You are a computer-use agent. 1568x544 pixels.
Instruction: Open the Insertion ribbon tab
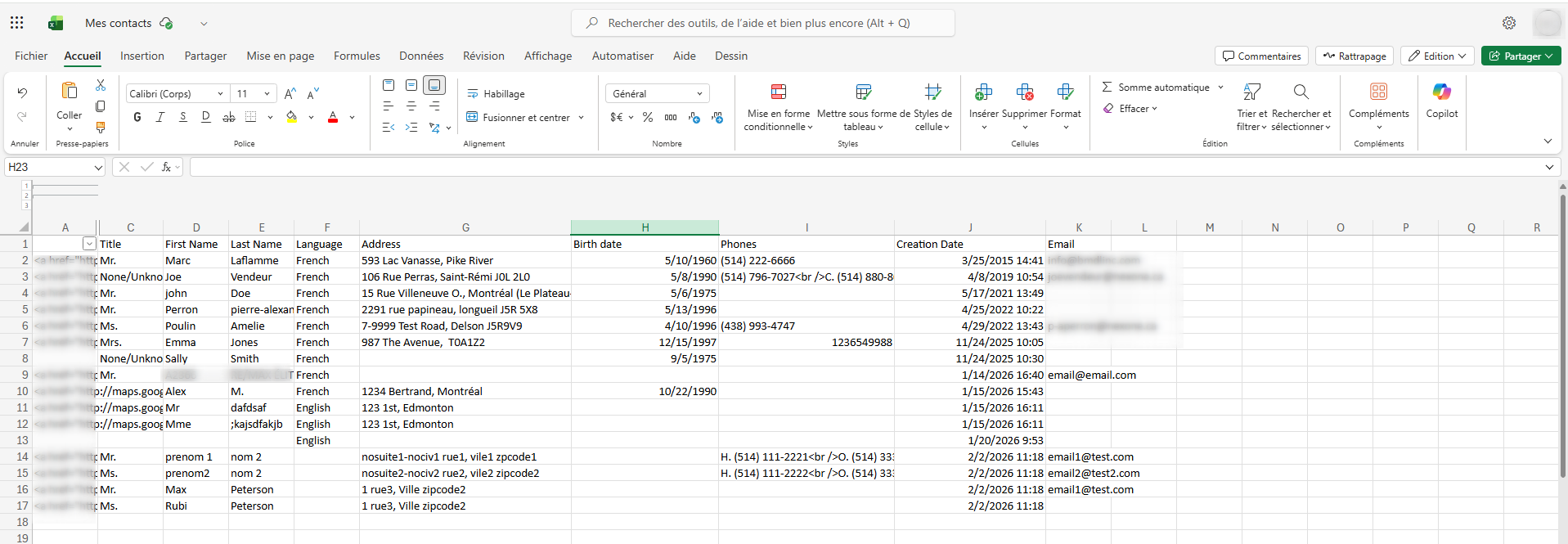pos(142,56)
